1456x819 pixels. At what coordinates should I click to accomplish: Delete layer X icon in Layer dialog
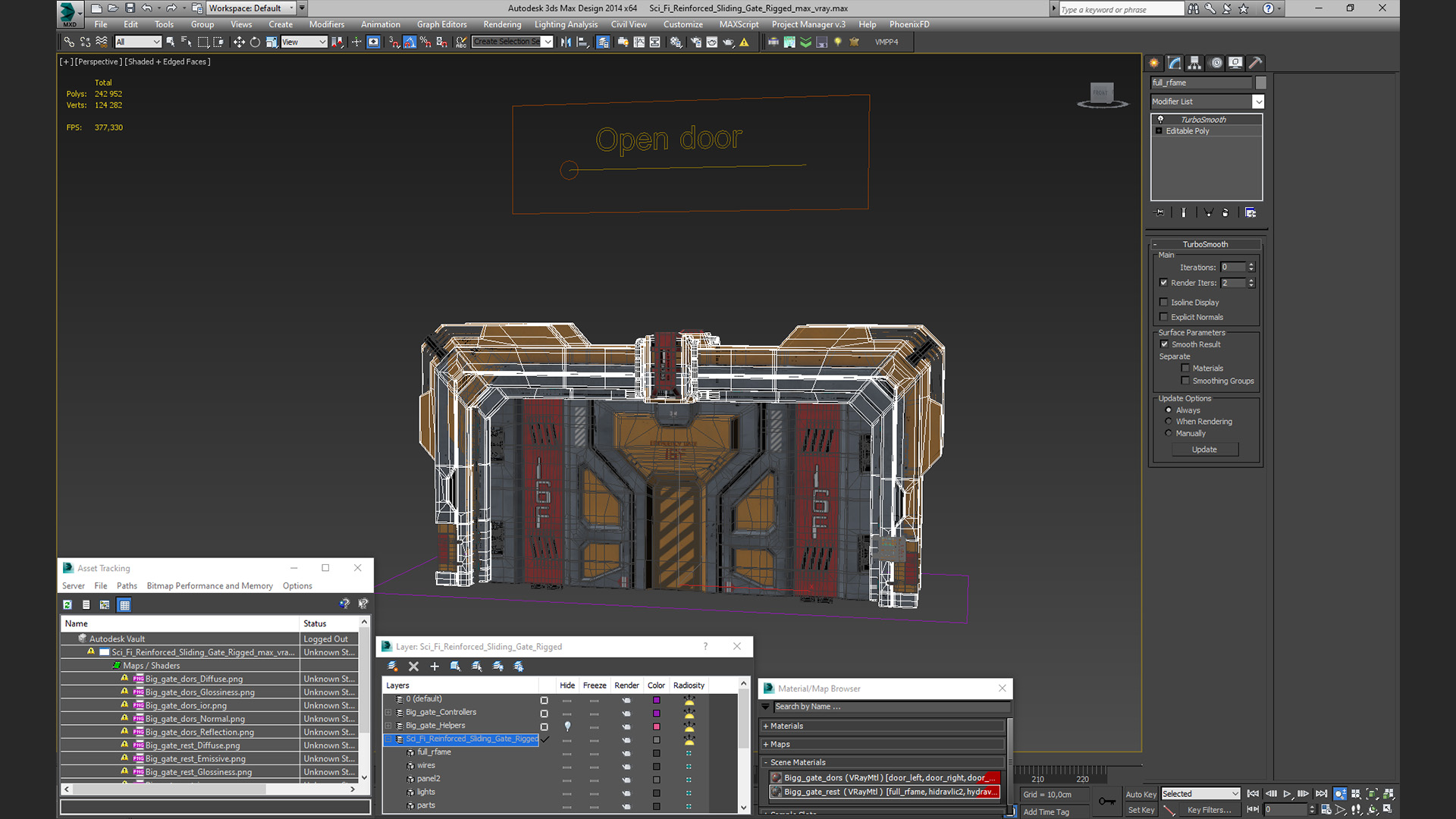pyautogui.click(x=413, y=667)
